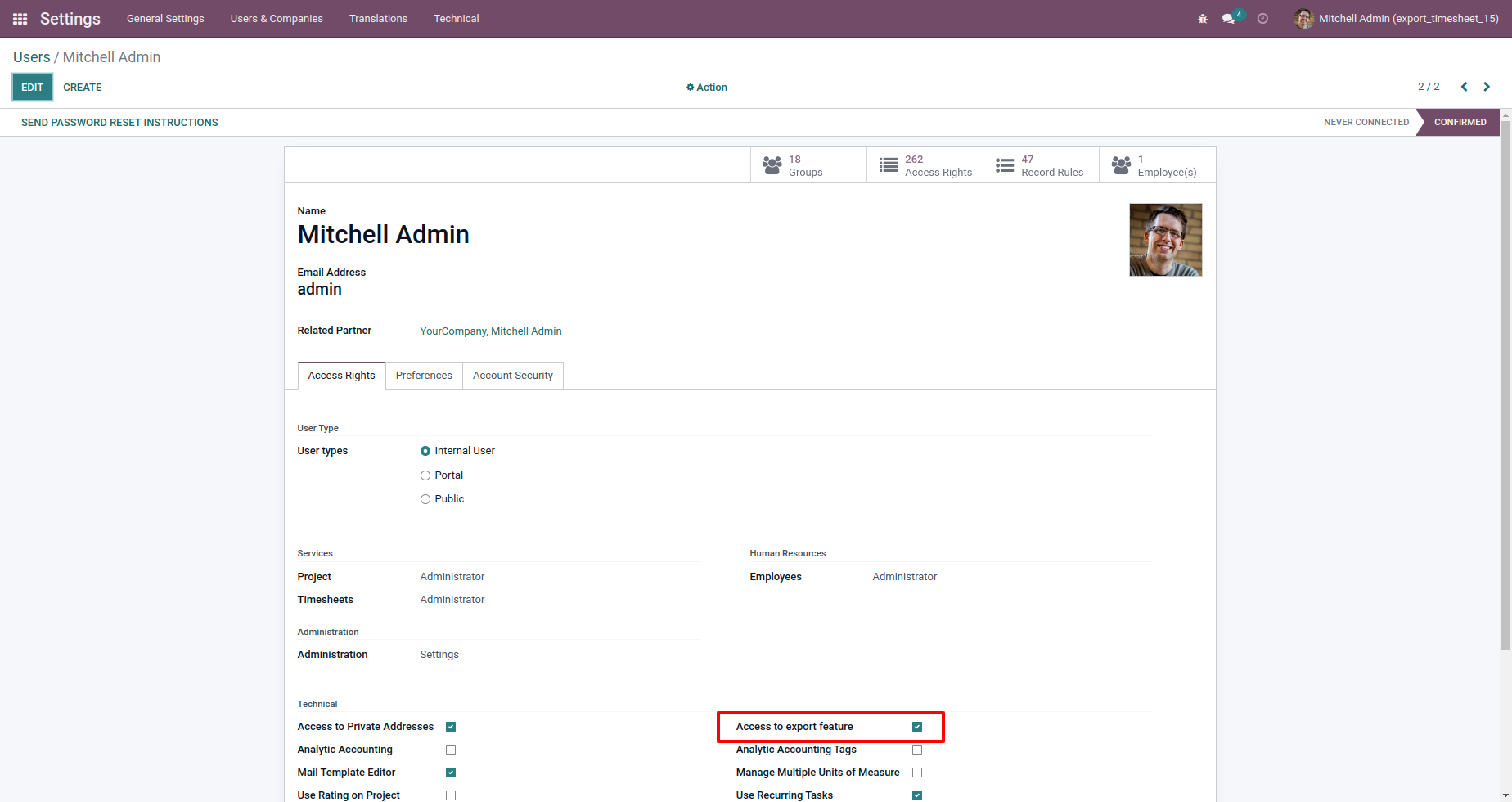Click the Record Rules list icon
The image size is (1512, 802).
1005,165
